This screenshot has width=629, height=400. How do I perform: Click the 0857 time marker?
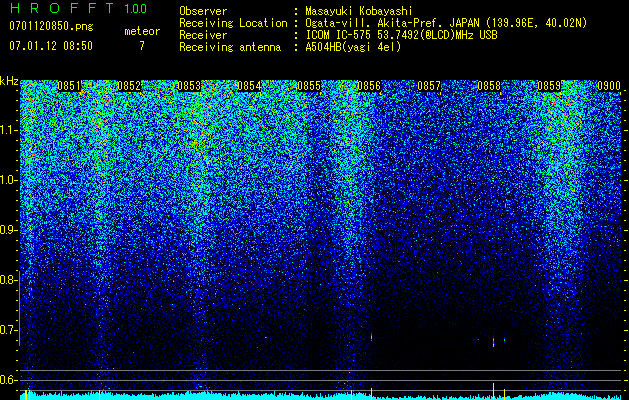[429, 86]
